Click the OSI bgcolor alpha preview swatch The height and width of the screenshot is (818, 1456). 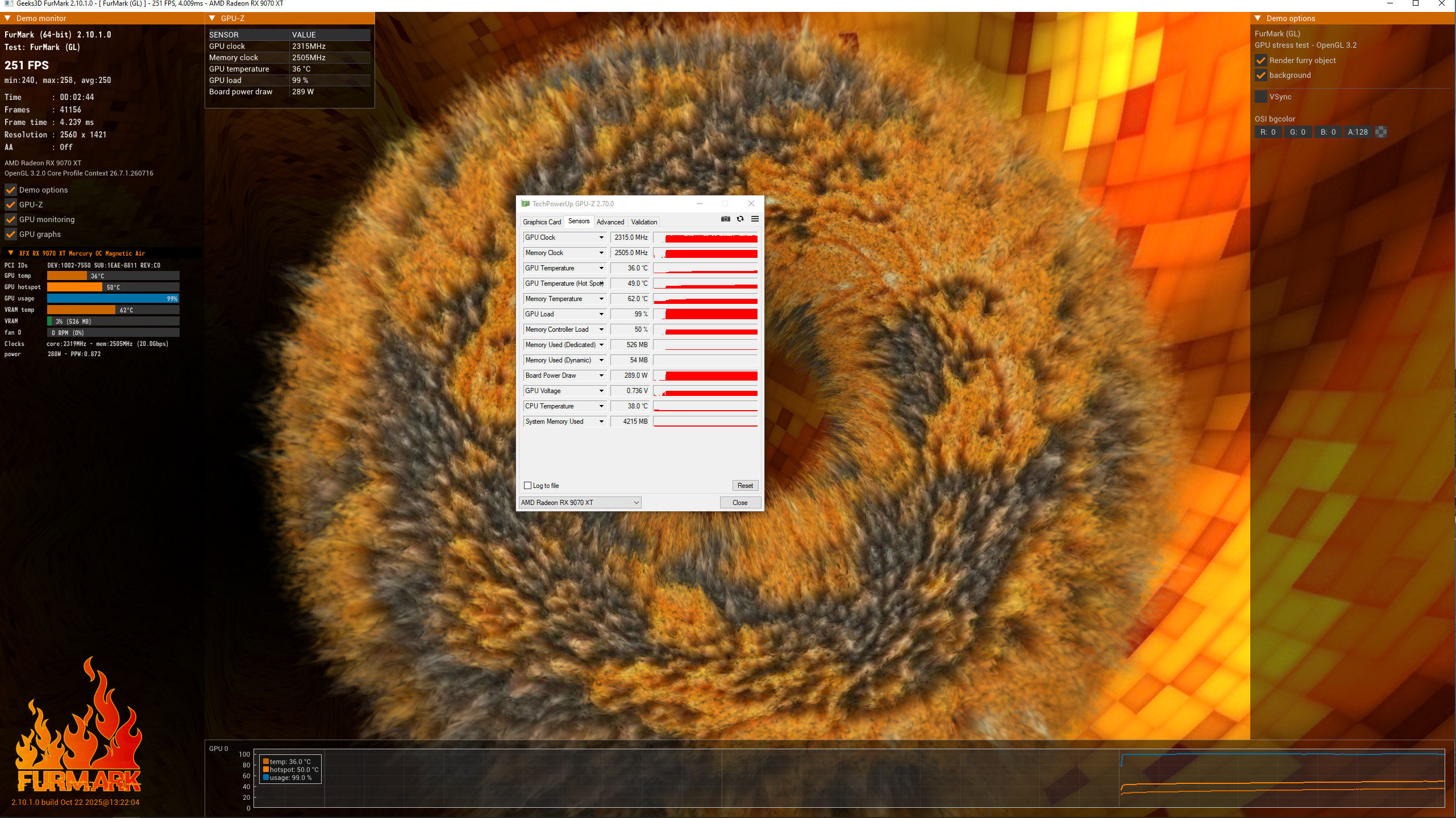1381,132
